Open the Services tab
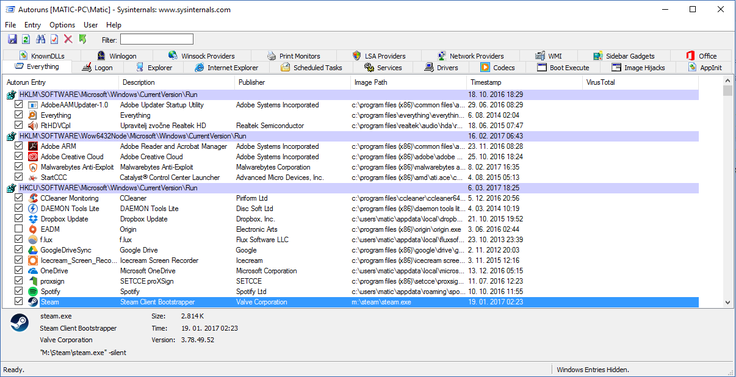 pyautogui.click(x=383, y=68)
